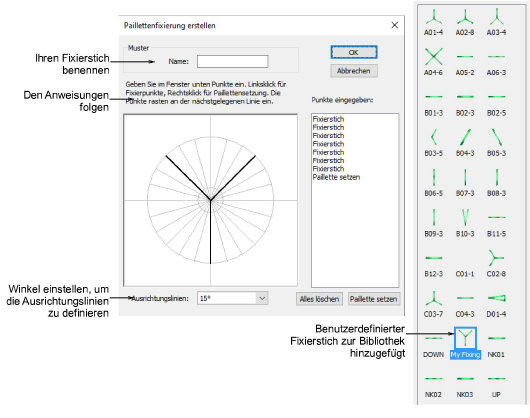The image size is (530, 418).
Task: Choose the B07-3 vertical fixing pattern
Action: pos(465,183)
